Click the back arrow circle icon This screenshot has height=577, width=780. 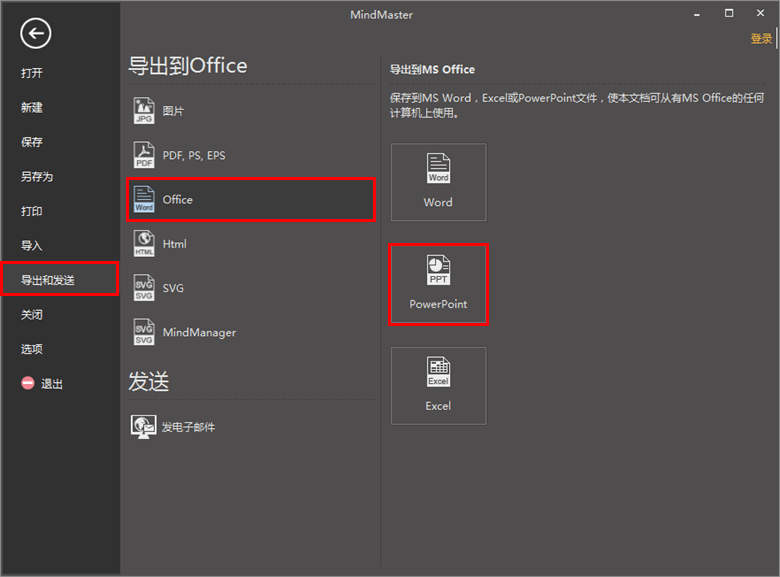click(36, 34)
